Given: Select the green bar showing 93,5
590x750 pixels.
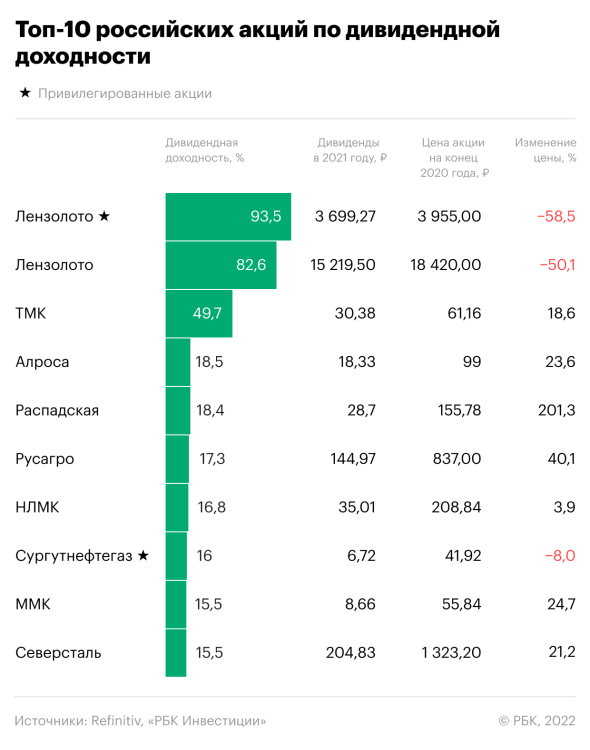Looking at the screenshot, I should (228, 216).
